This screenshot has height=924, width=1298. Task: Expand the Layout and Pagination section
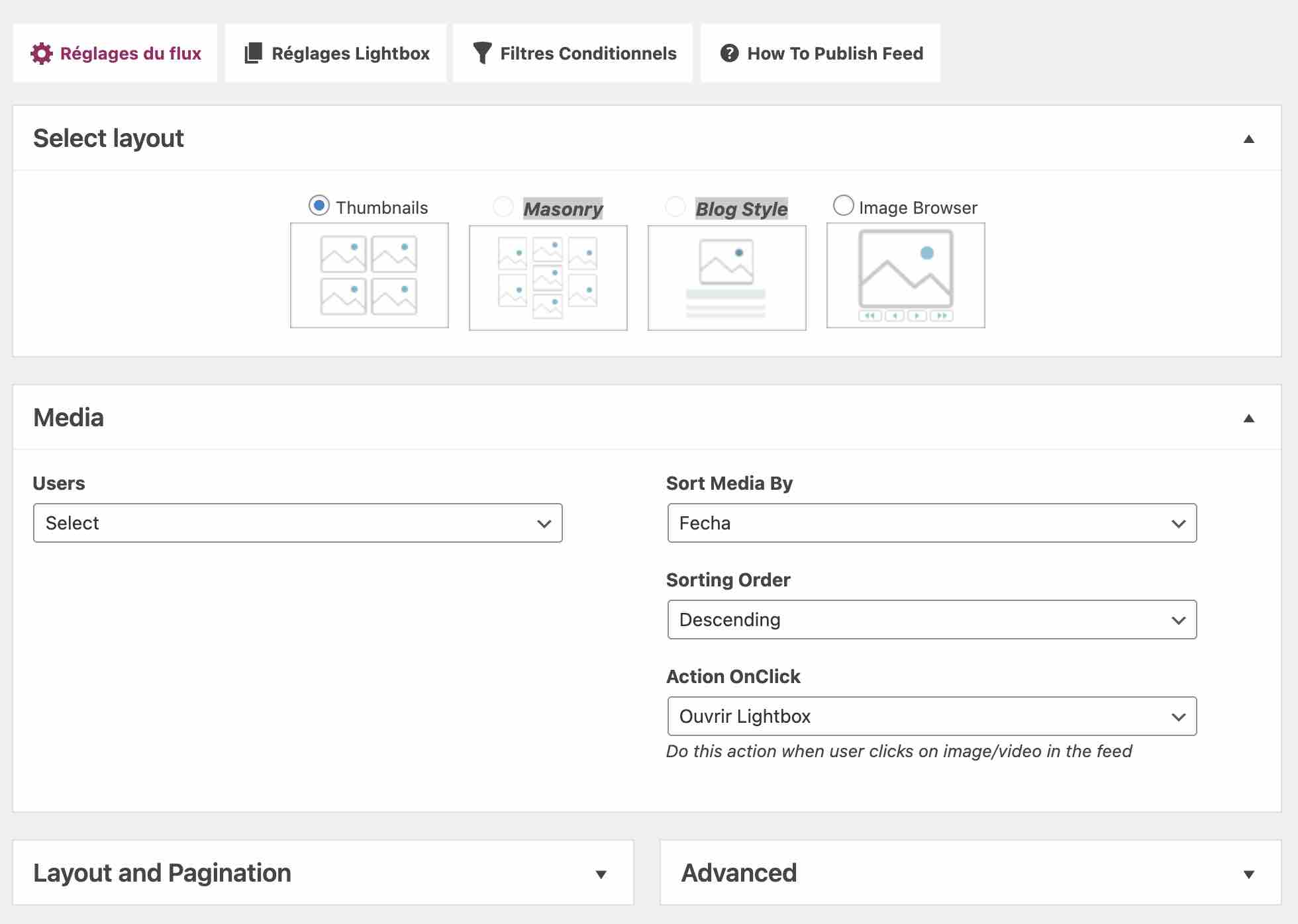(x=601, y=874)
